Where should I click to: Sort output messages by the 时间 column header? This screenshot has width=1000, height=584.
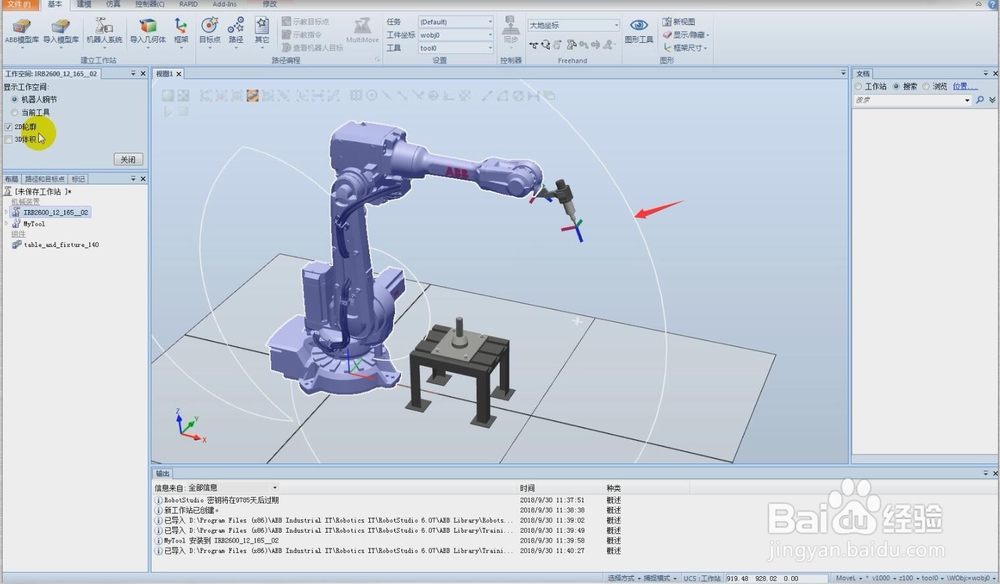point(527,488)
